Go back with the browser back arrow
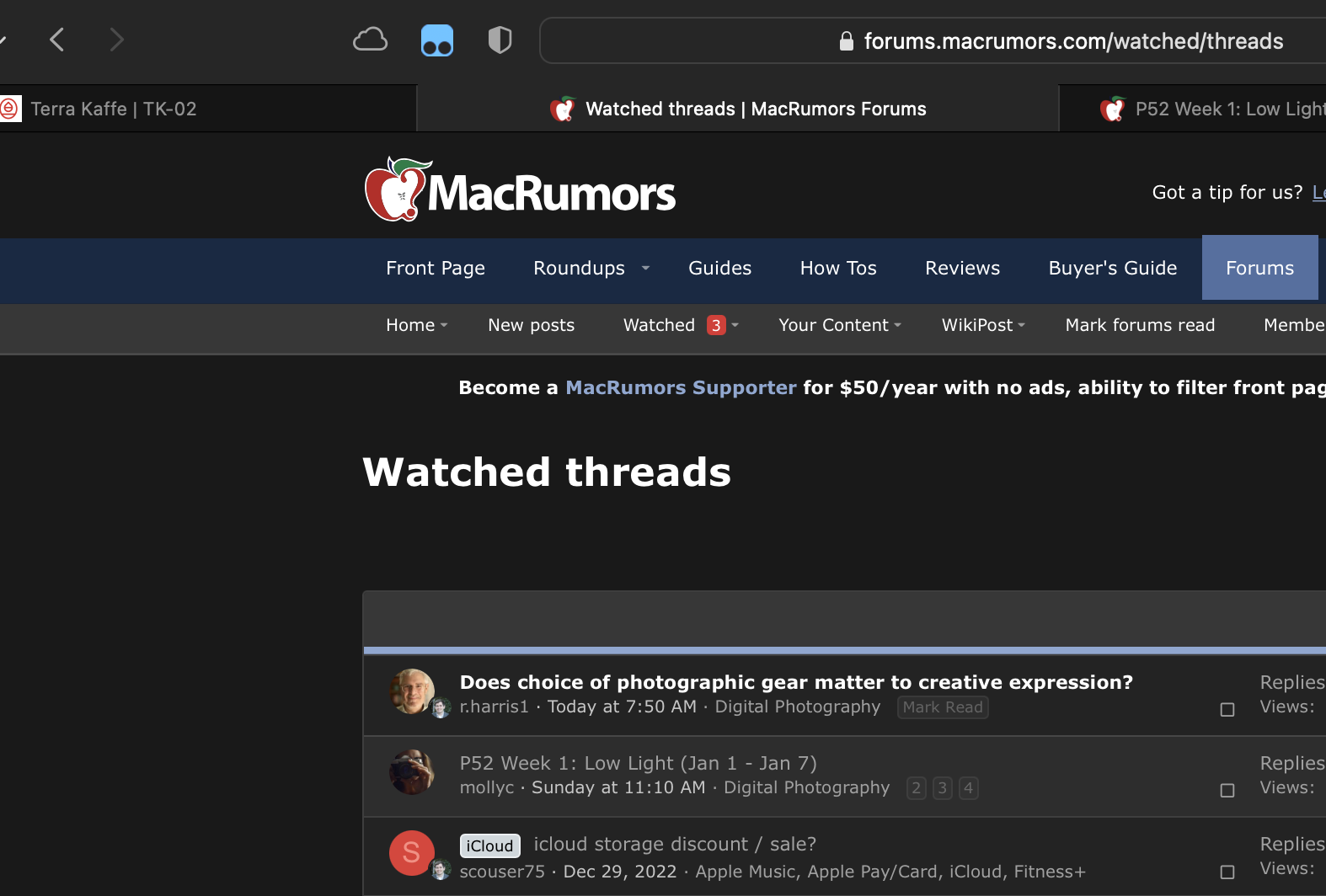The width and height of the screenshot is (1326, 896). pyautogui.click(x=56, y=40)
